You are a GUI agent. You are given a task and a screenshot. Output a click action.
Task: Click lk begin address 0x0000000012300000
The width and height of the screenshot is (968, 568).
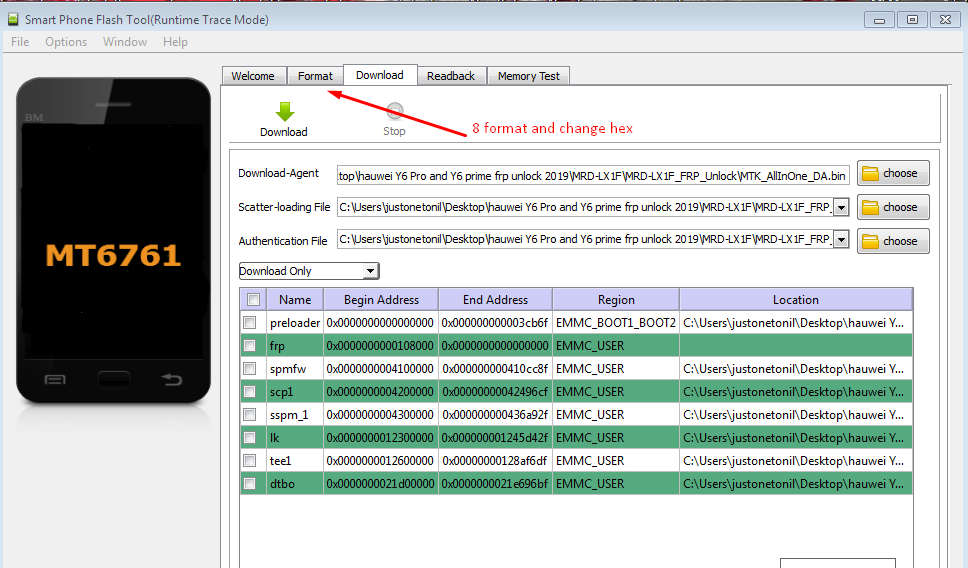(380, 438)
